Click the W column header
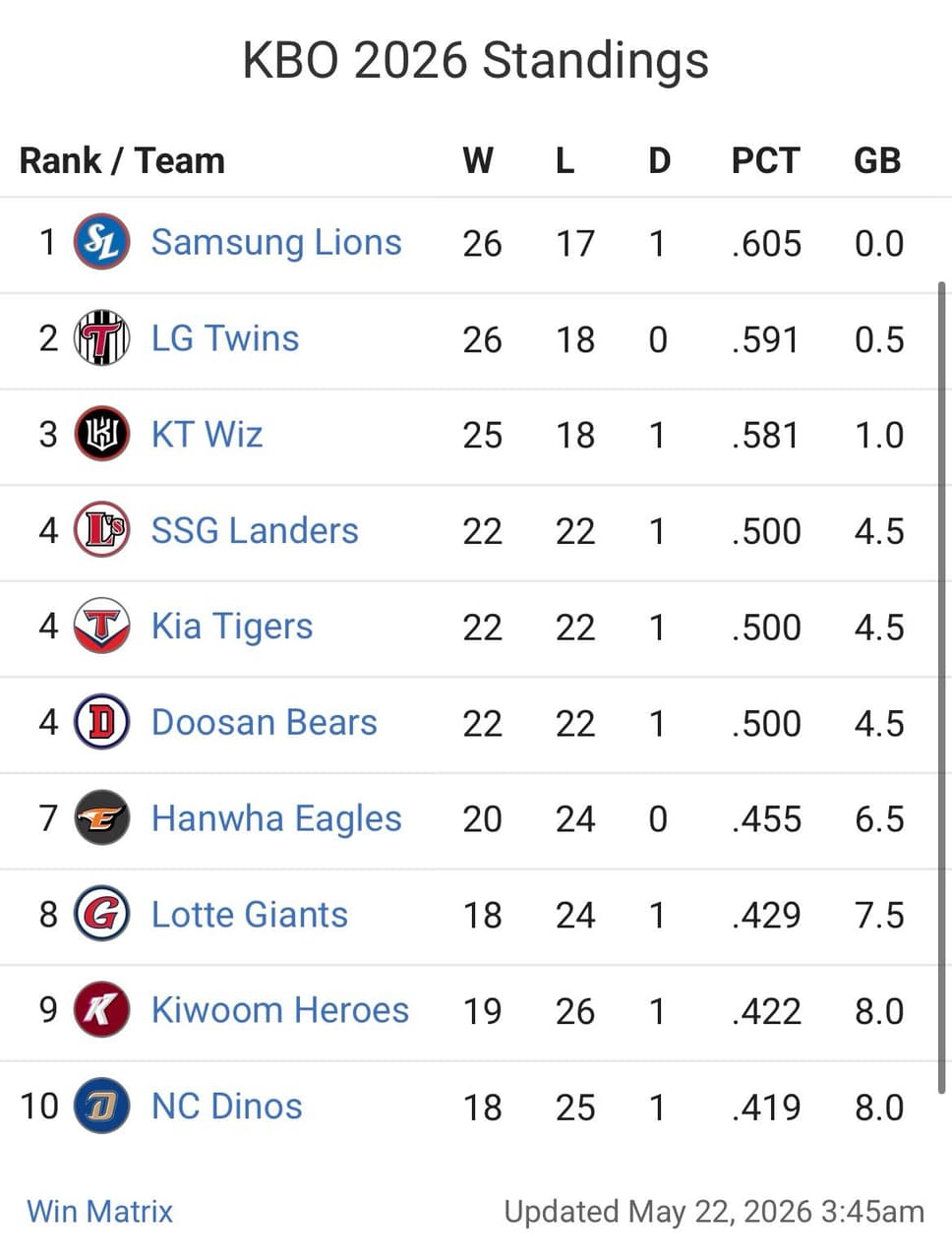 pos(478,160)
